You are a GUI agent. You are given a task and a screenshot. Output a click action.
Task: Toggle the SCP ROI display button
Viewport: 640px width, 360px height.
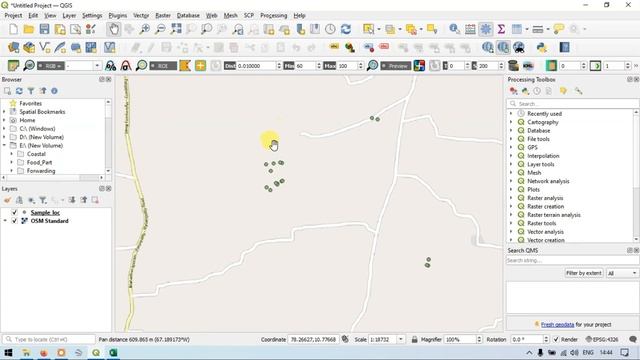[163, 66]
